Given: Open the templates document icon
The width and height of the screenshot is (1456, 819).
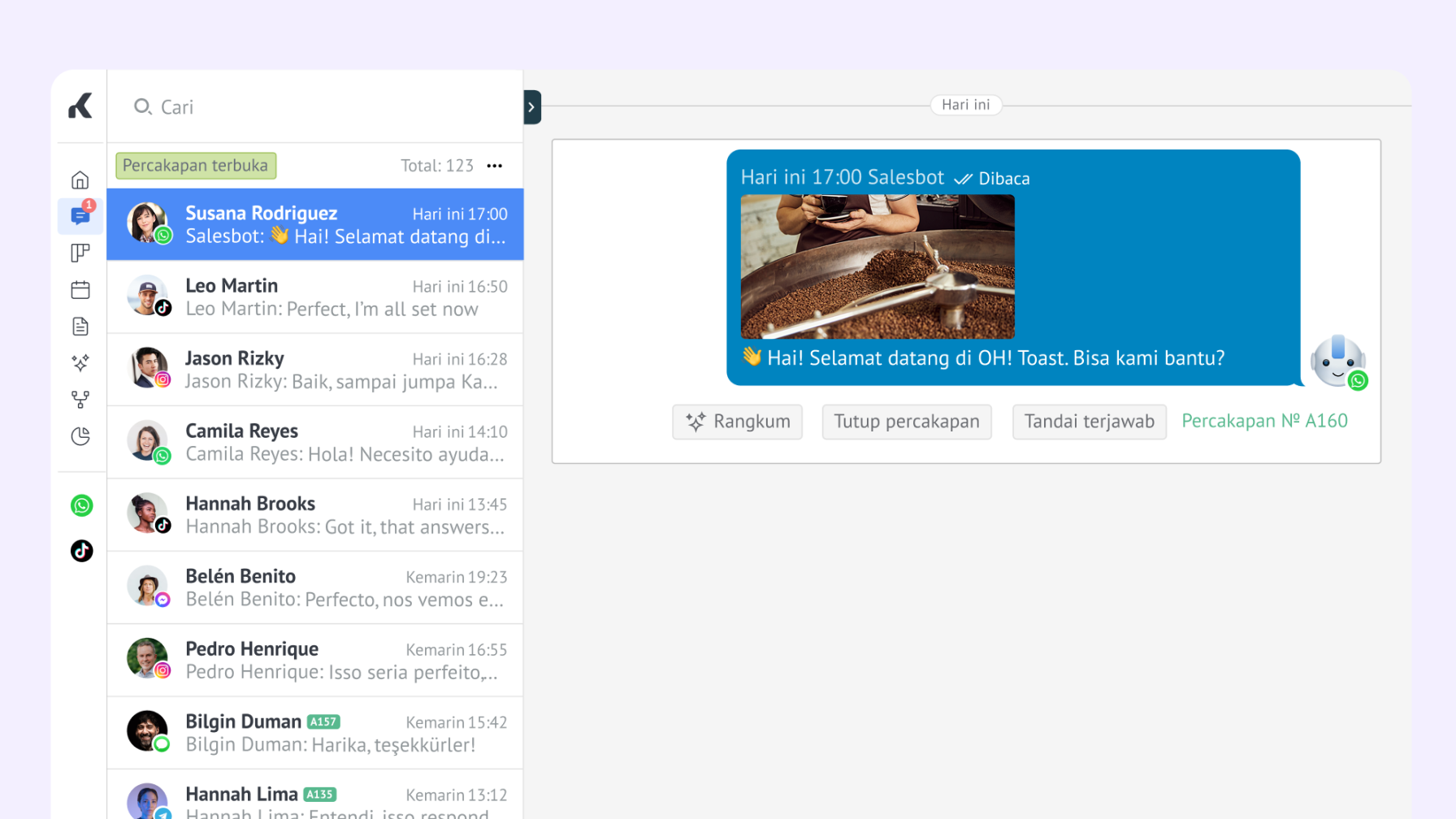Looking at the screenshot, I should (80, 326).
